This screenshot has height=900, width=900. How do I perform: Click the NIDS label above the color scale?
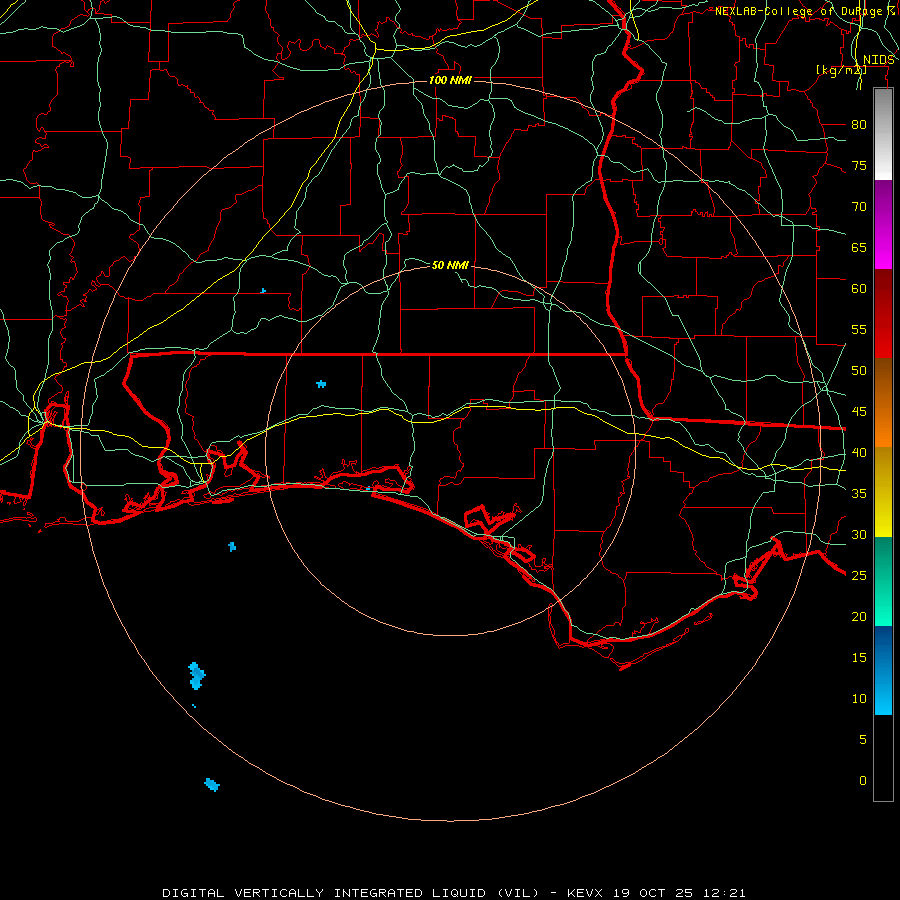tap(879, 60)
